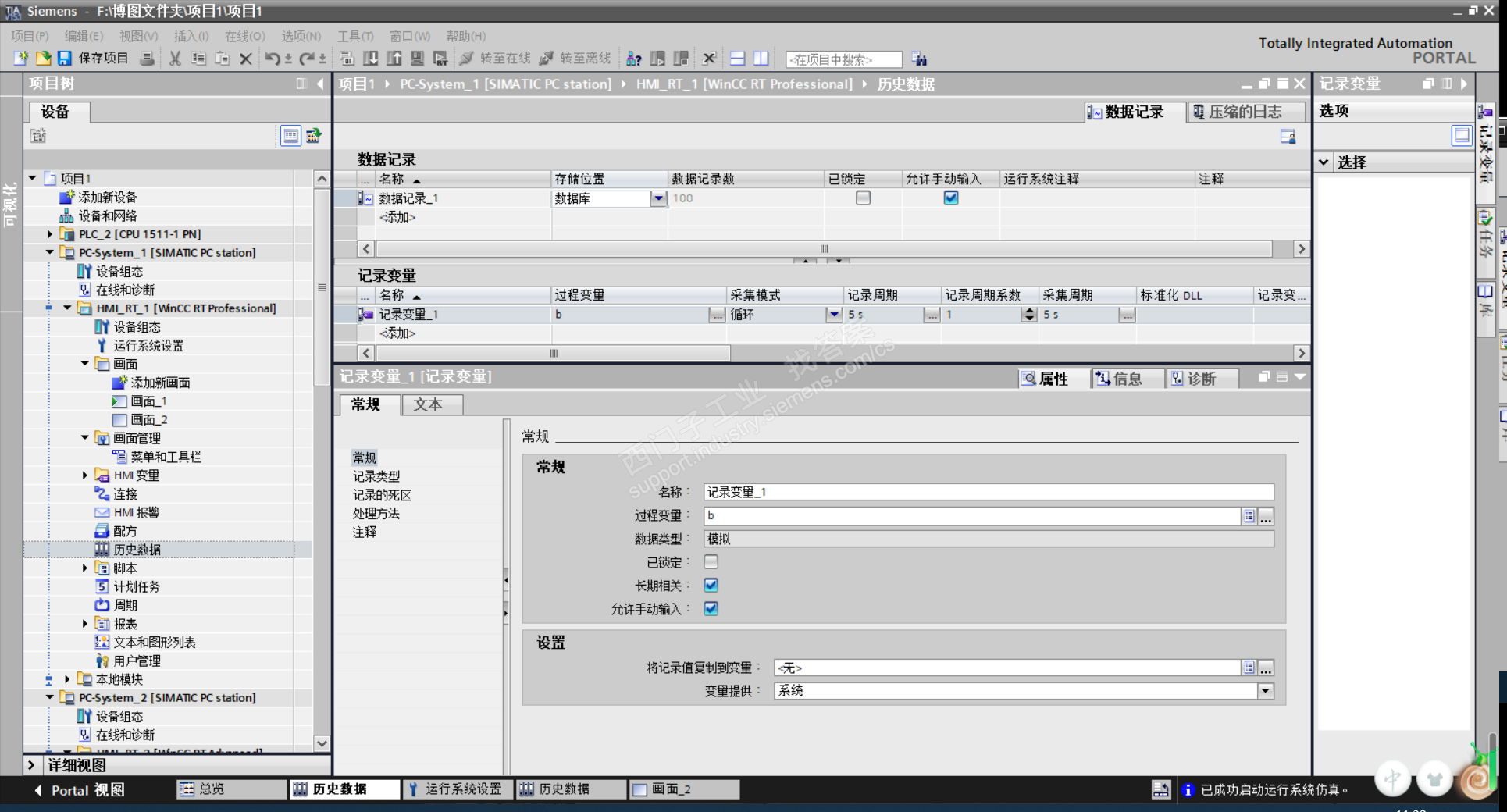
Task: Click the save project floppy disk icon
Action: tap(64, 59)
